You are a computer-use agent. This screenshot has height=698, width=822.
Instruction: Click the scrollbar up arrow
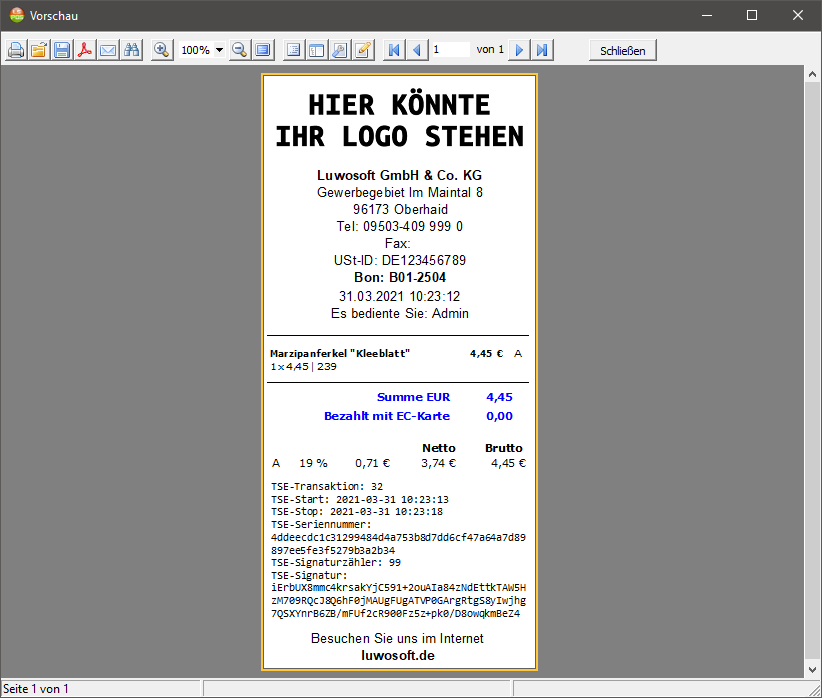[x=812, y=74]
